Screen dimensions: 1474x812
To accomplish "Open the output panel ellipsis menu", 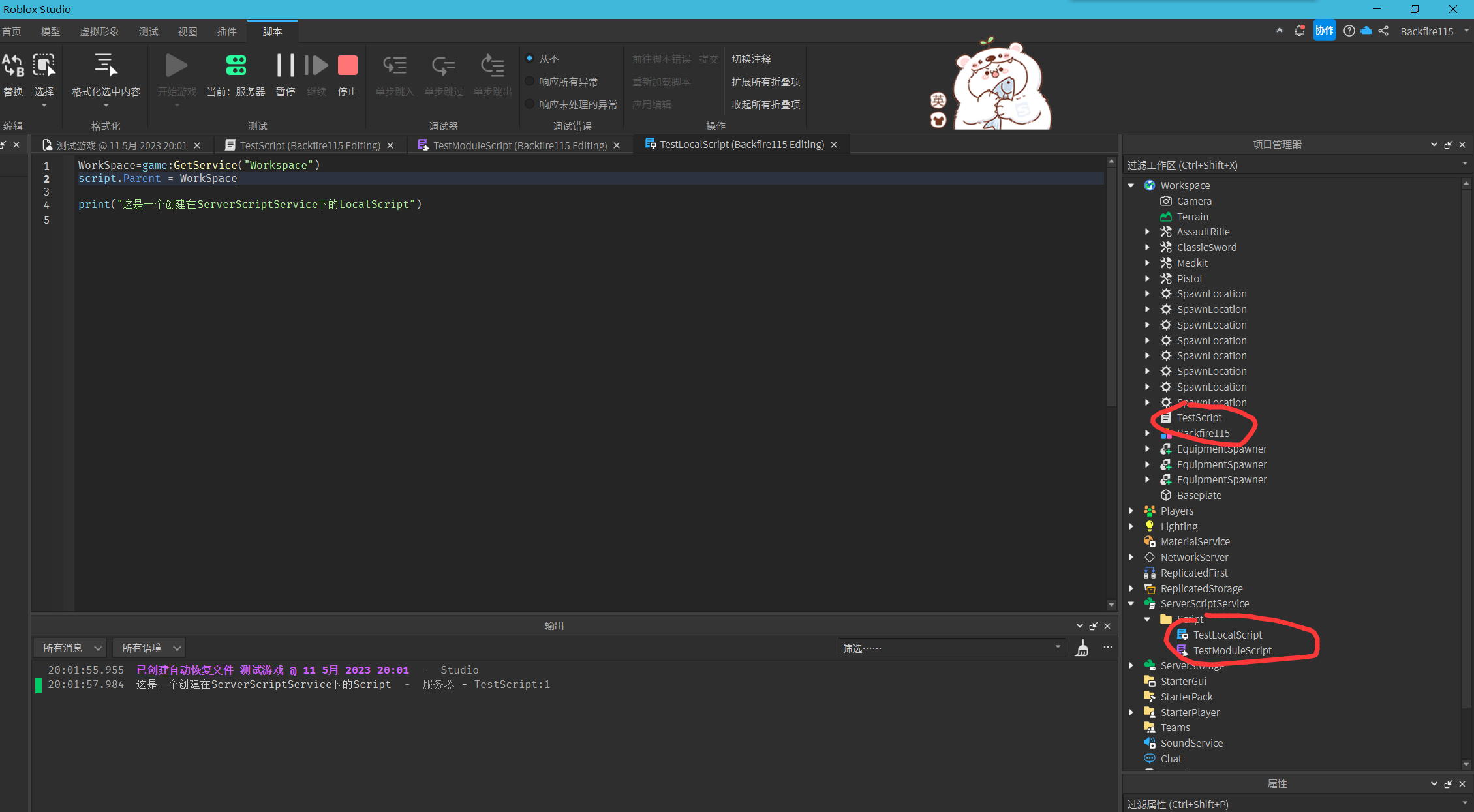I will 1107,648.
